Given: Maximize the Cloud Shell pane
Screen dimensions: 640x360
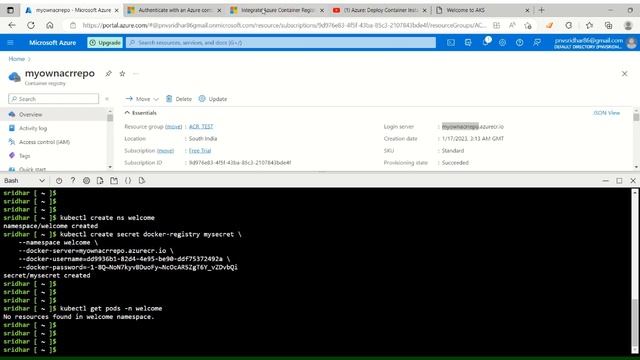Looking at the screenshot, I should click(x=619, y=180).
